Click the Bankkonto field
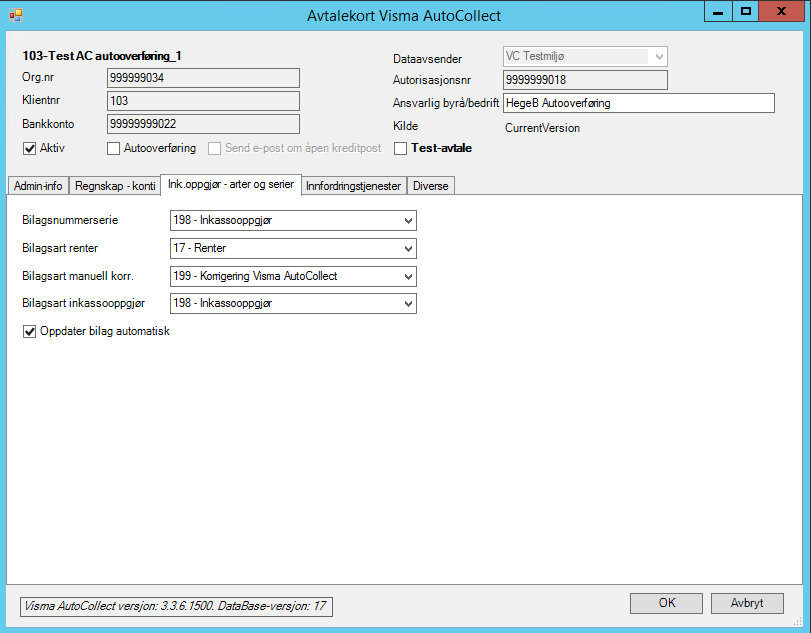811x633 pixels. pyautogui.click(x=203, y=124)
